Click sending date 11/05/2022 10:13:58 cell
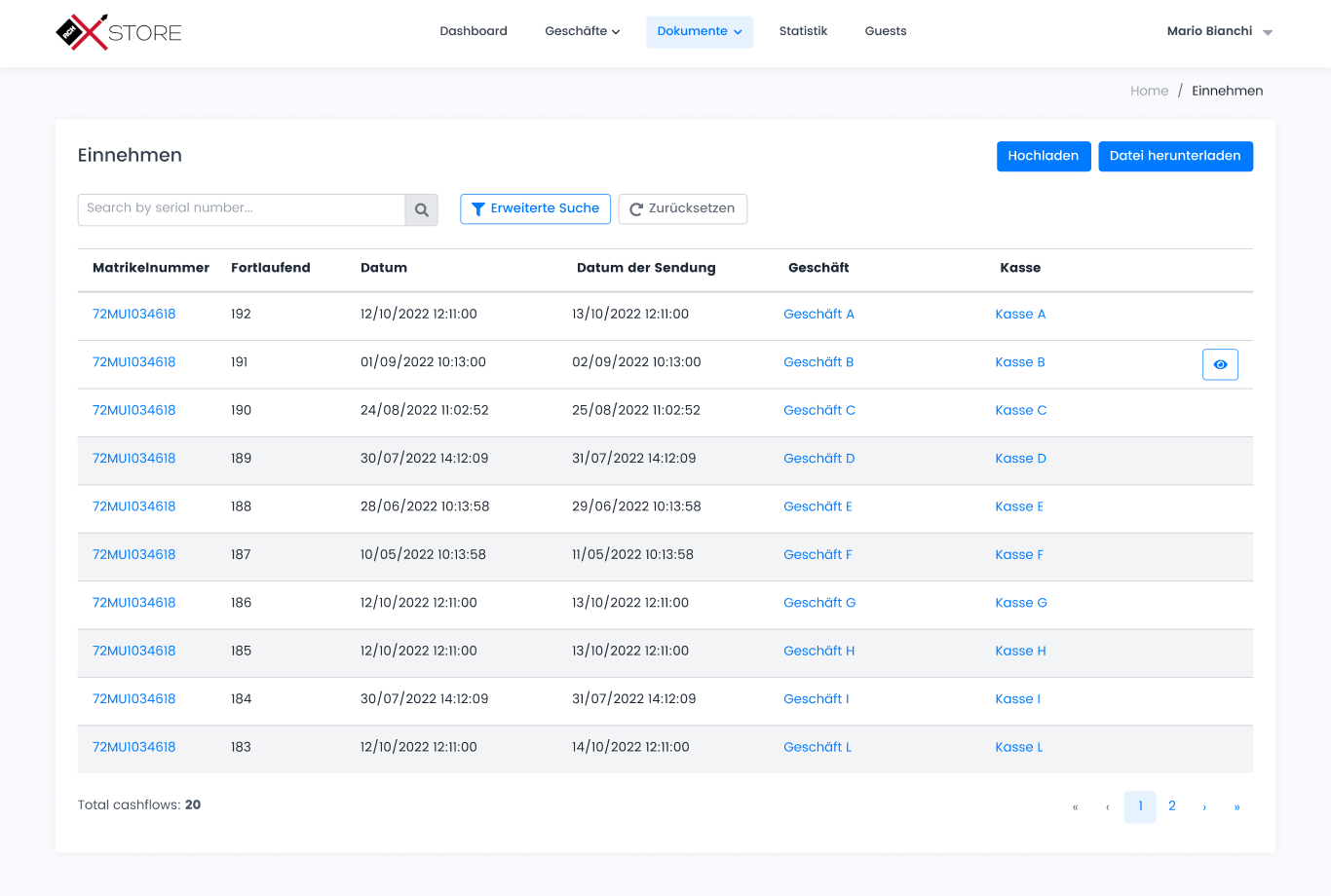1331x896 pixels. (633, 555)
